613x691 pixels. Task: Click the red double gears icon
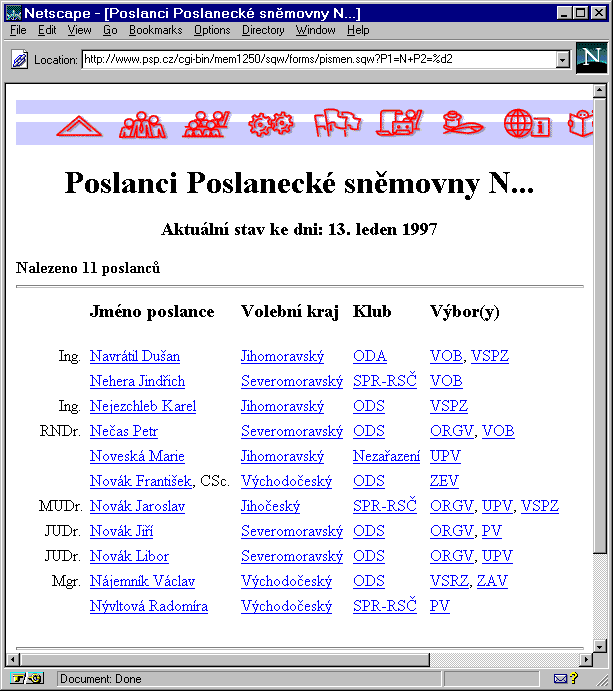point(271,124)
